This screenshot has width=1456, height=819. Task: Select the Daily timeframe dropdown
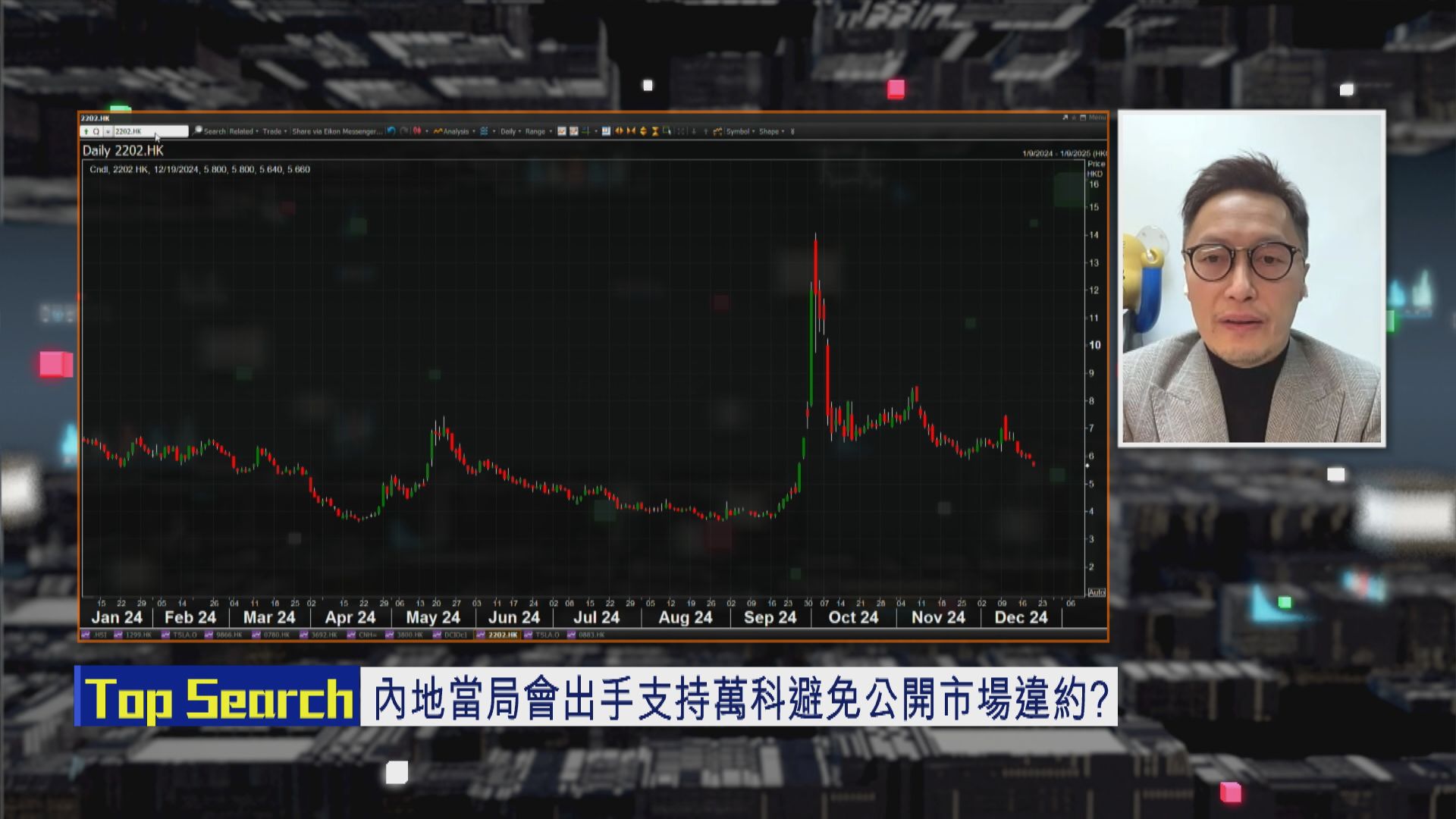coord(509,131)
